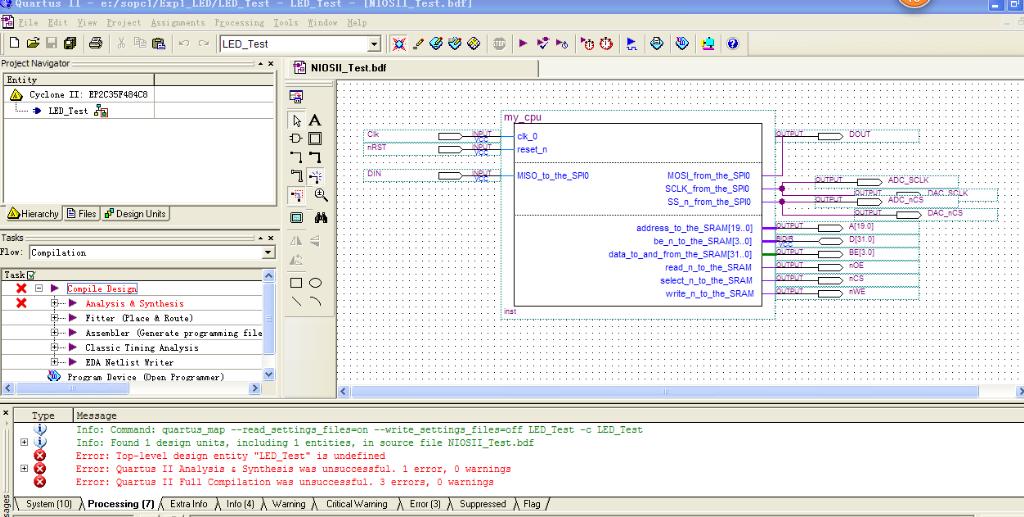Click the Open file folder icon
The width and height of the screenshot is (1024, 517).
click(x=33, y=44)
